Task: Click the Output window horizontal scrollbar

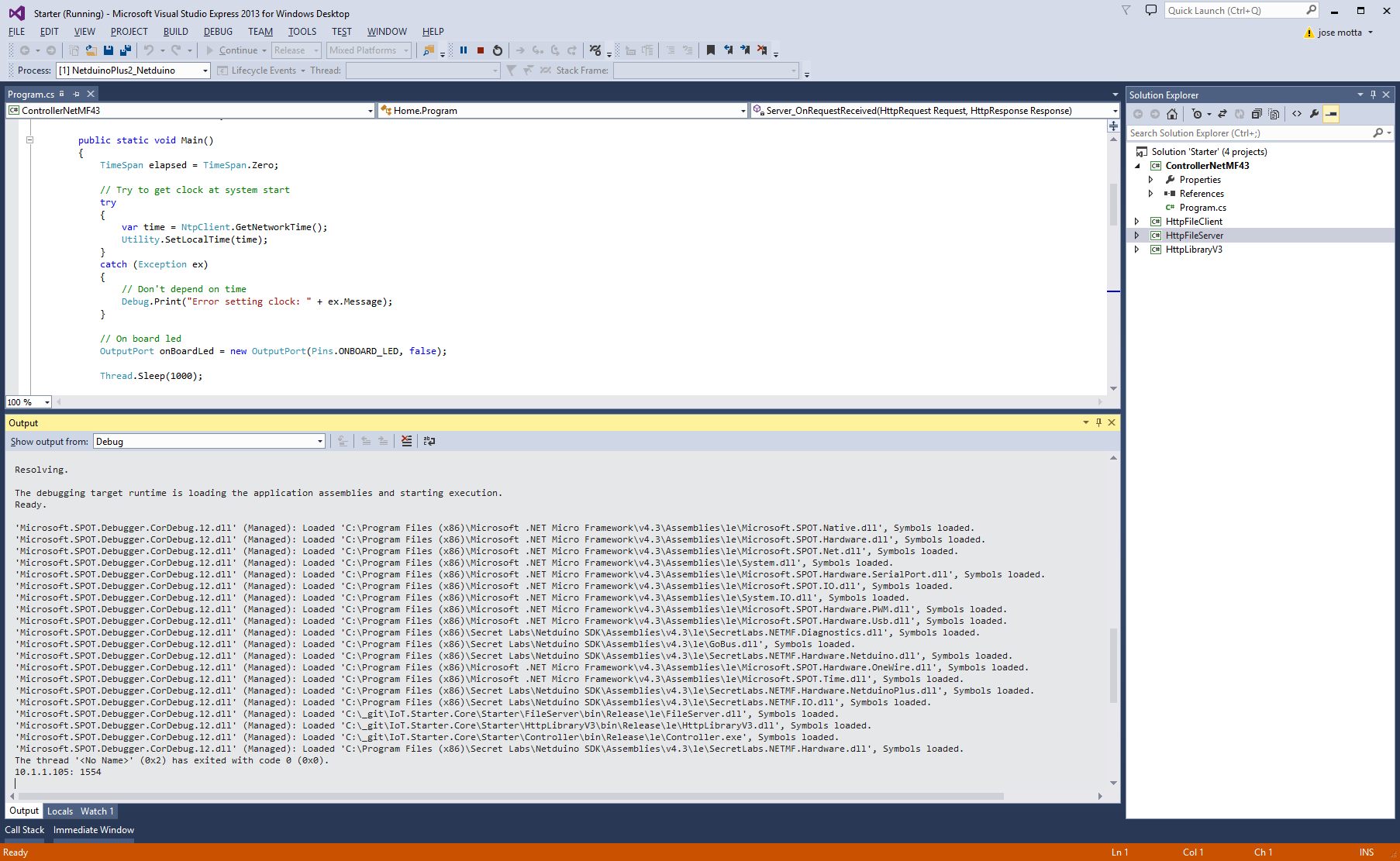Action: point(511,796)
